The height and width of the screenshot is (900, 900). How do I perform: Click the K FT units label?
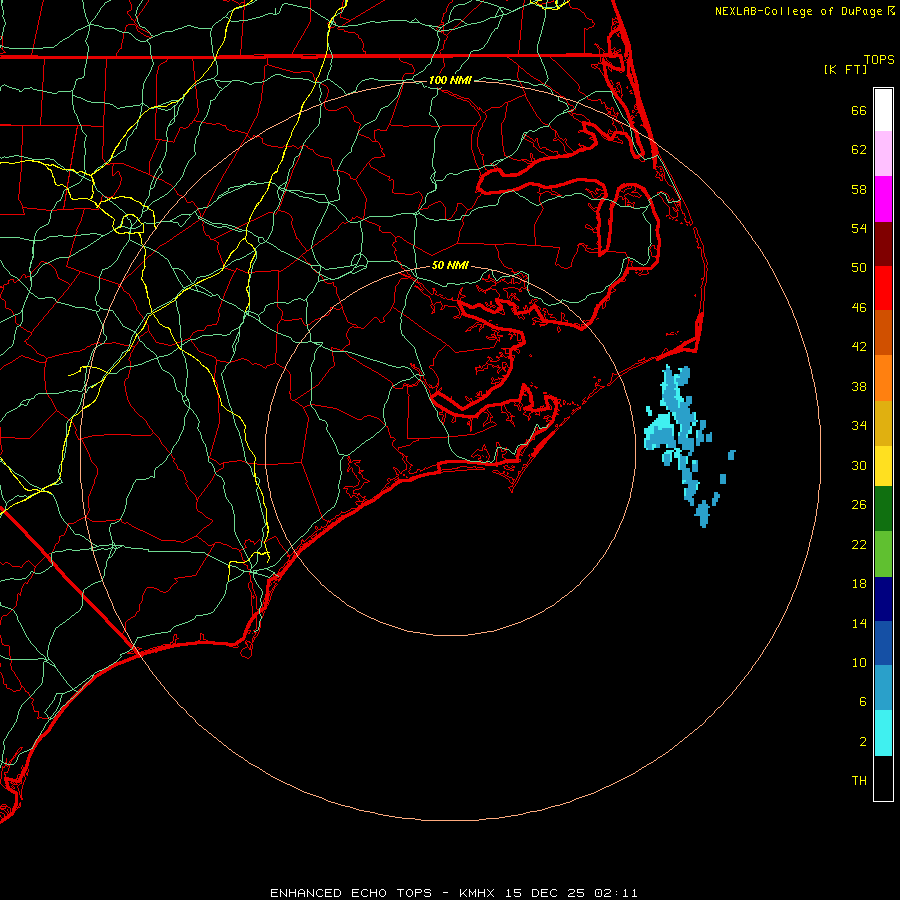pyautogui.click(x=845, y=69)
